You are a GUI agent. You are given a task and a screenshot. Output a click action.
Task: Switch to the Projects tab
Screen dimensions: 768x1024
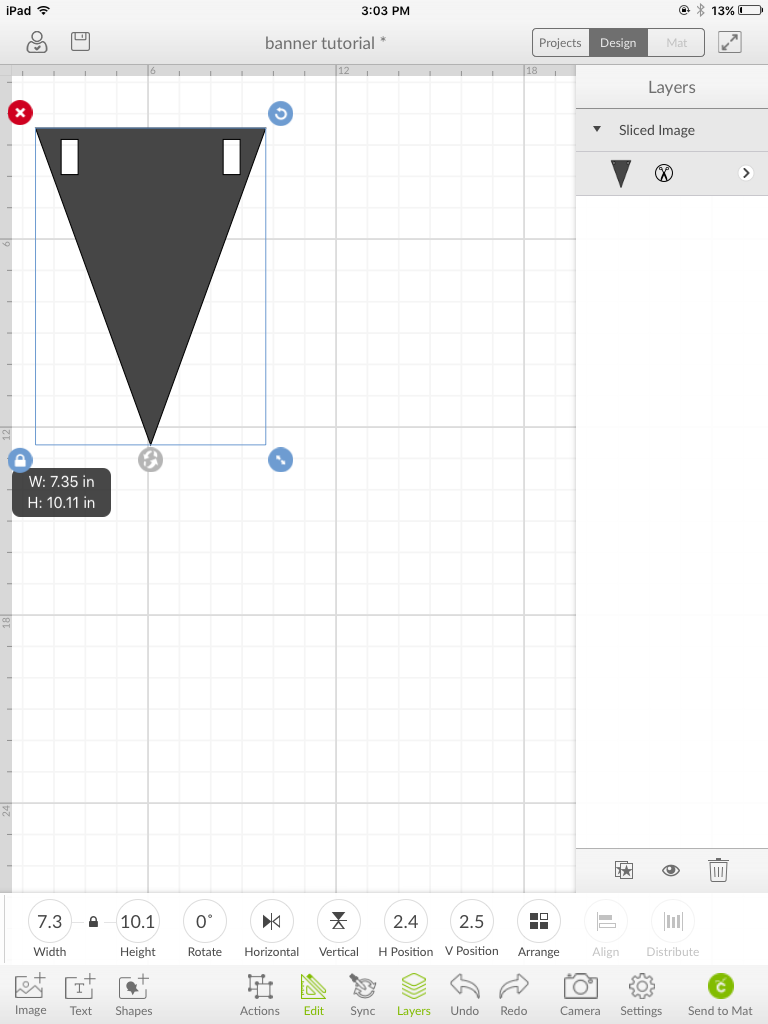pyautogui.click(x=560, y=43)
